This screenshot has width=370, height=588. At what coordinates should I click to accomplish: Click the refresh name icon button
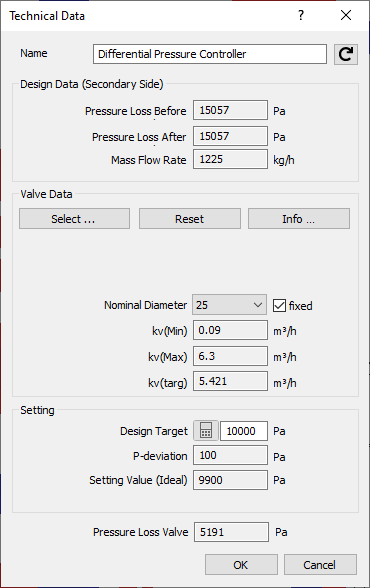pos(346,54)
